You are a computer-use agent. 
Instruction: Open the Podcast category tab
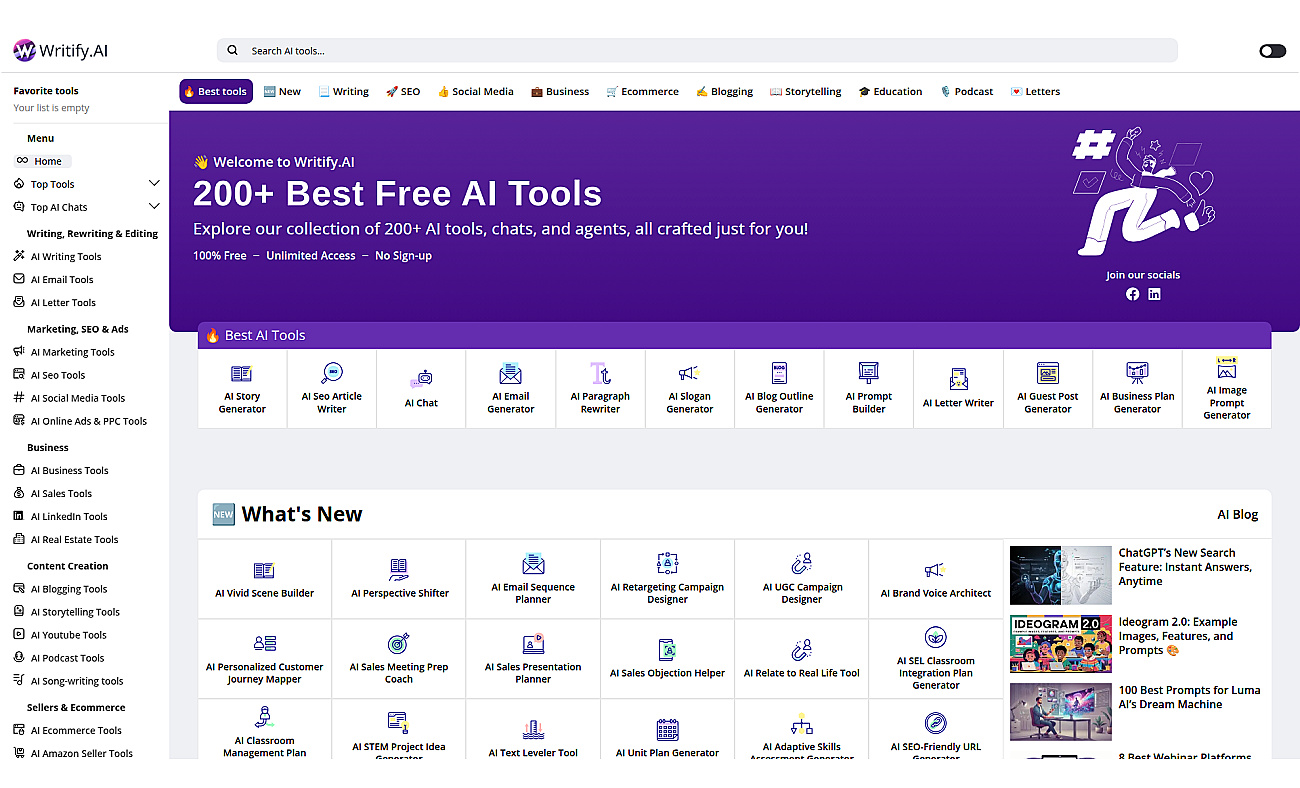pos(967,91)
